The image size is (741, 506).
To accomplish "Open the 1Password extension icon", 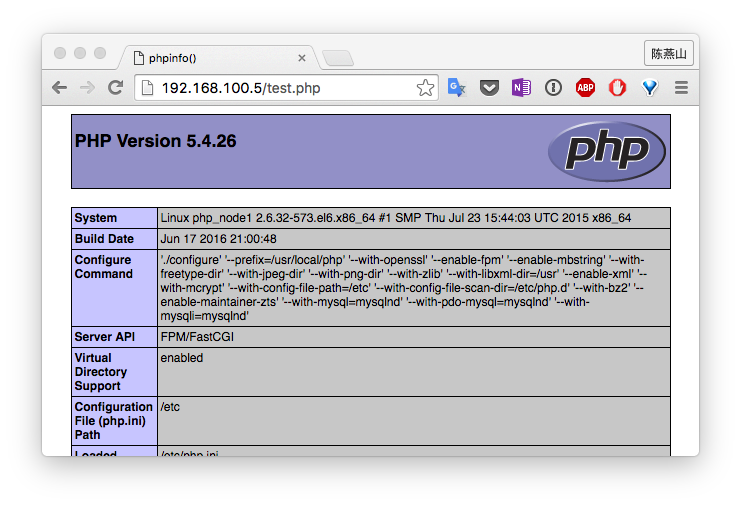I will pos(553,87).
